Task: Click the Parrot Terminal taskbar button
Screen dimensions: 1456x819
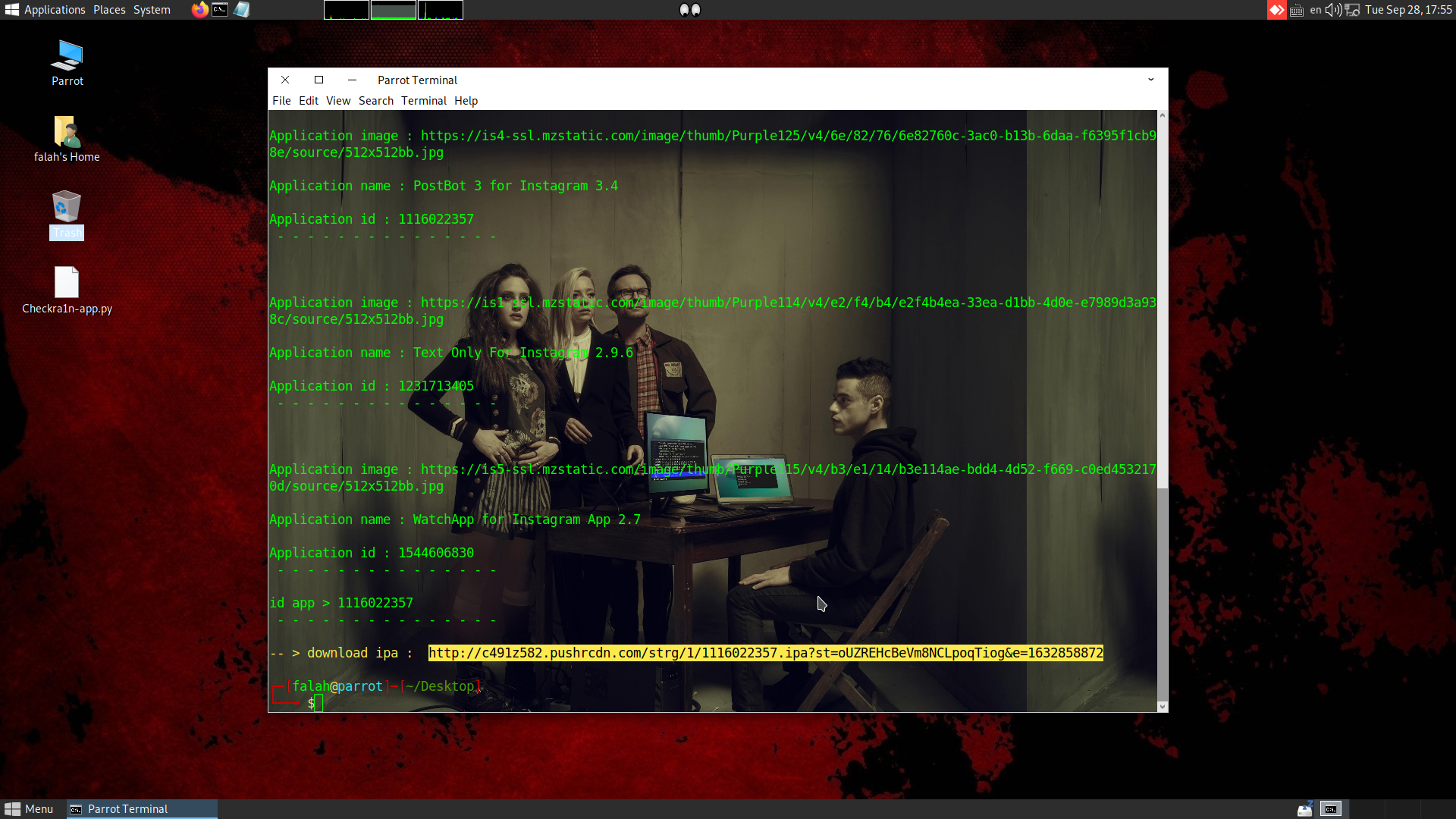Action: [142, 809]
